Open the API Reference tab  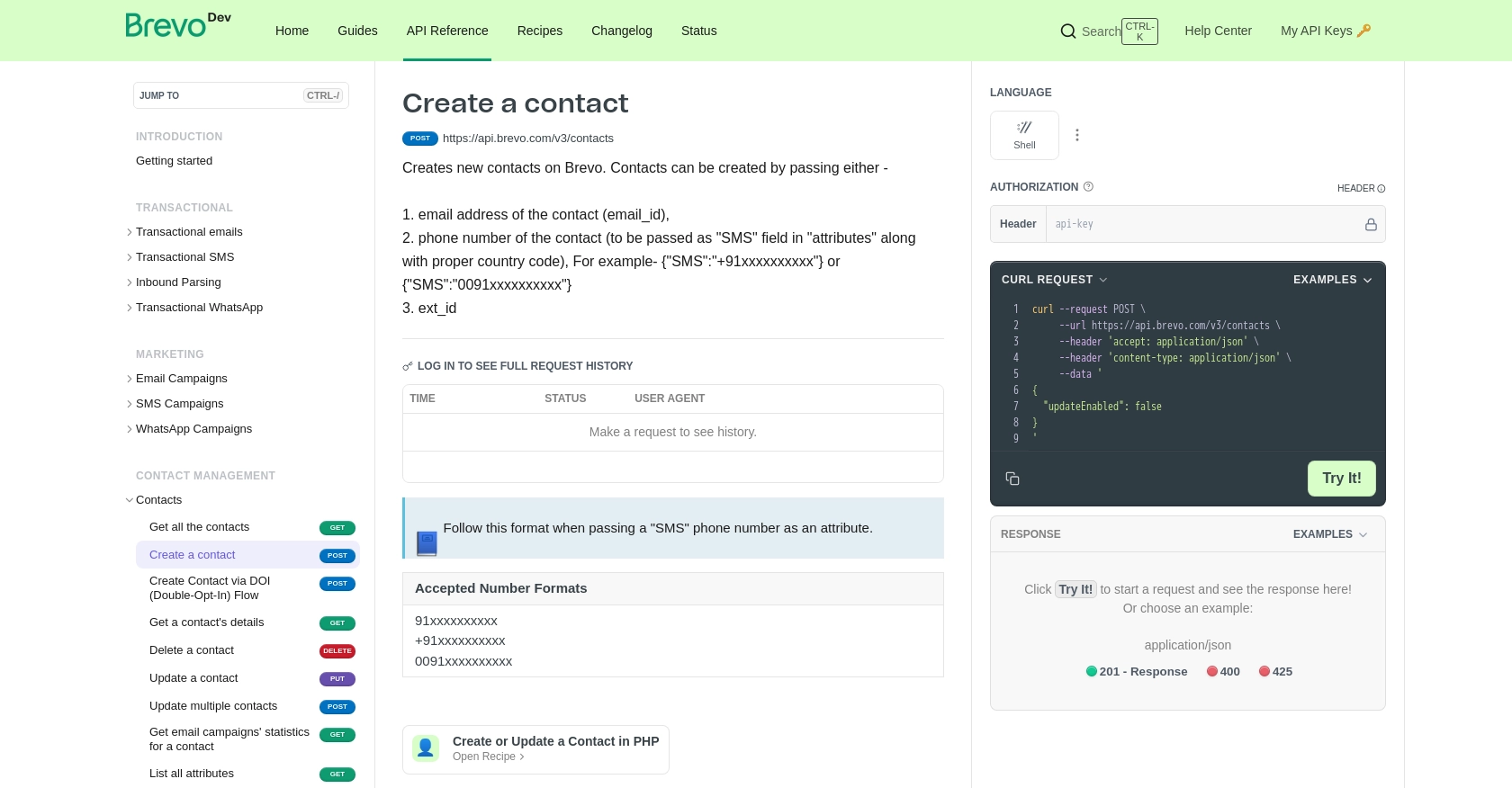pyautogui.click(x=447, y=31)
